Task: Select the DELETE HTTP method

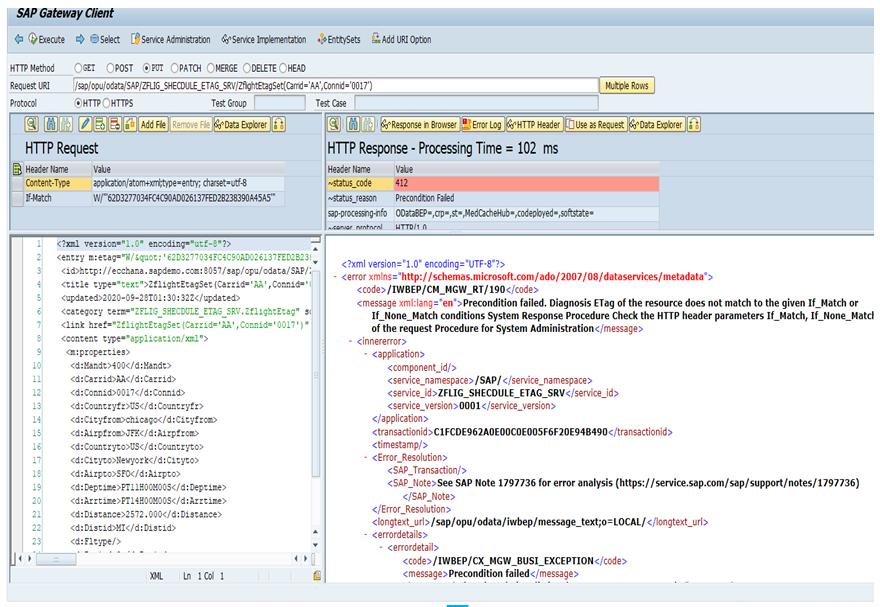Action: [247, 68]
